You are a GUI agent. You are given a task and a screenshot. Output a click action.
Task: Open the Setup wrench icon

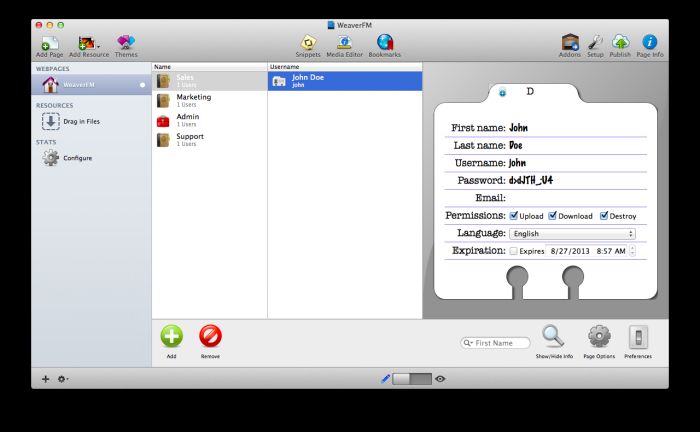pyautogui.click(x=595, y=42)
